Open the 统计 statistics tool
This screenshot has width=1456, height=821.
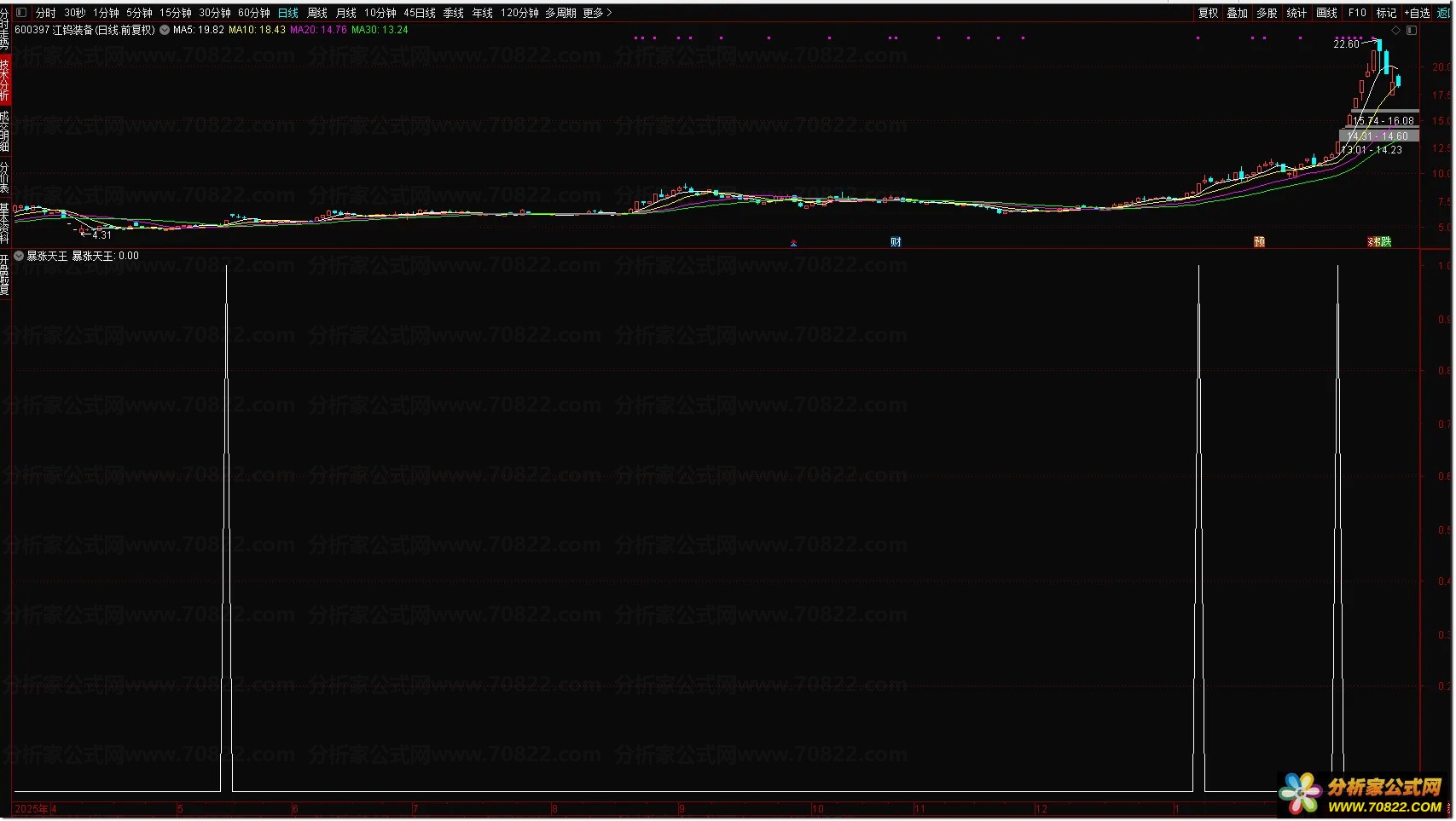[1296, 13]
